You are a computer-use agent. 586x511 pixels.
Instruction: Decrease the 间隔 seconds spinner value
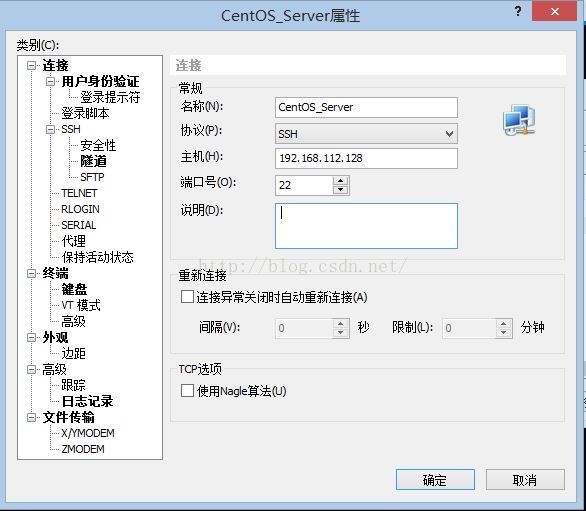click(x=340, y=332)
